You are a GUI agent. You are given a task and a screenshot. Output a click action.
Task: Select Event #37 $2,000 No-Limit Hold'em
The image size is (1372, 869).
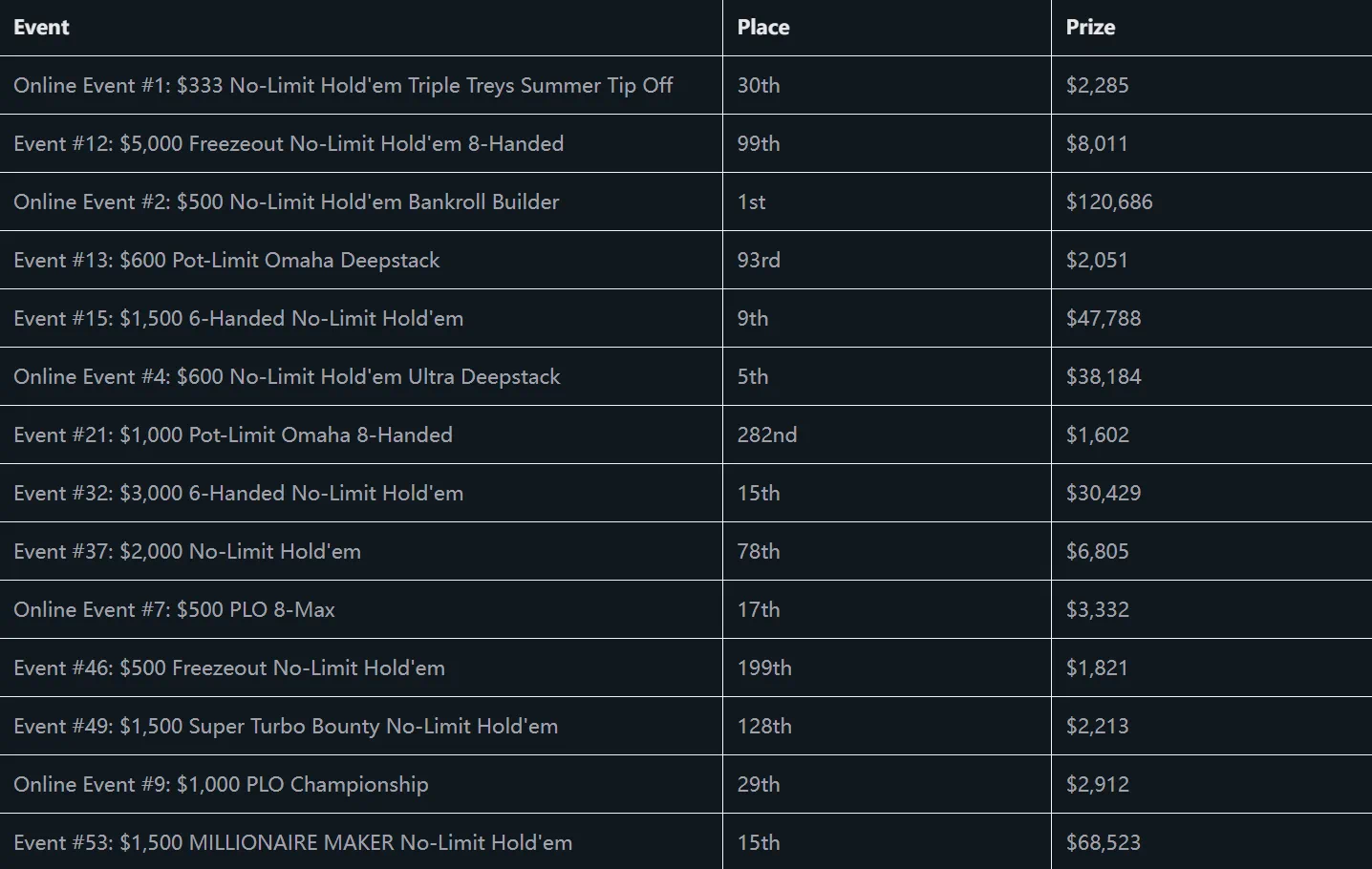[187, 552]
